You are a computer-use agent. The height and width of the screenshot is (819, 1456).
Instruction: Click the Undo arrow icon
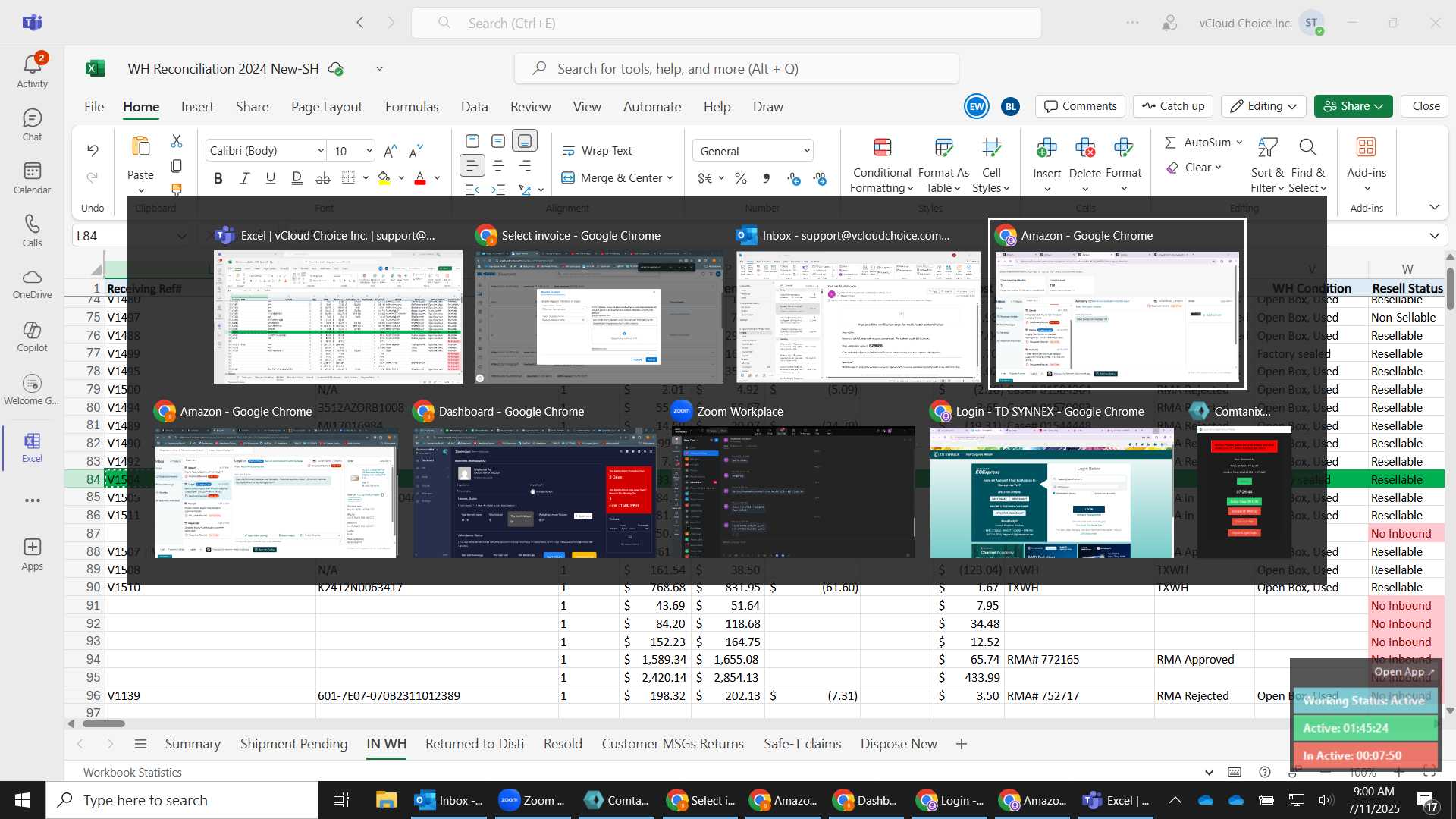click(x=93, y=150)
